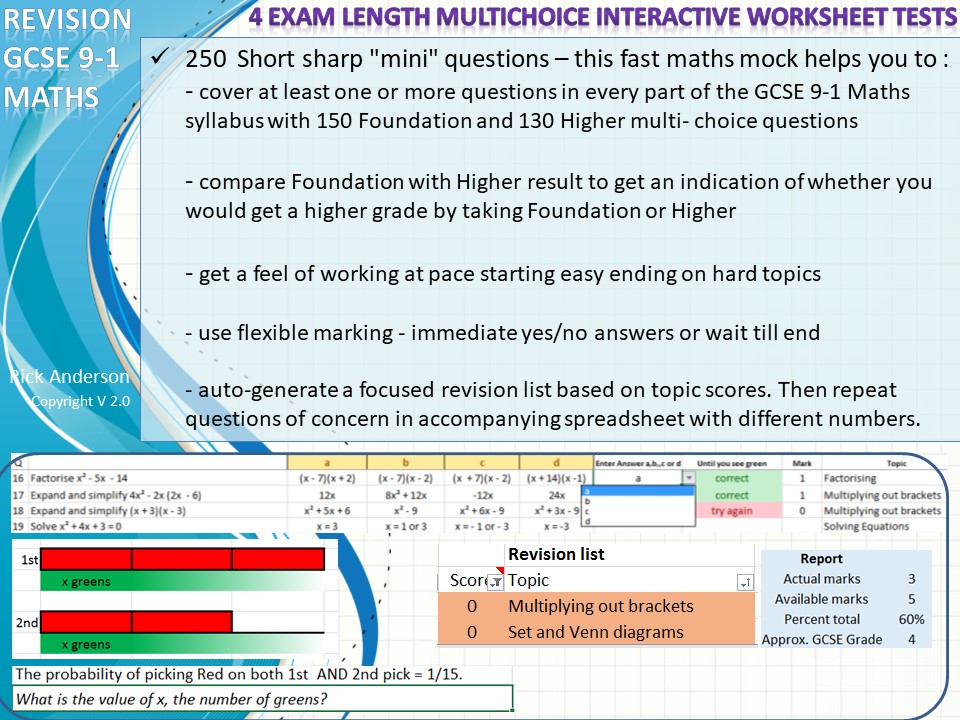This screenshot has height=720, width=960.
Task: Click the "Mark" column header
Action: point(802,463)
